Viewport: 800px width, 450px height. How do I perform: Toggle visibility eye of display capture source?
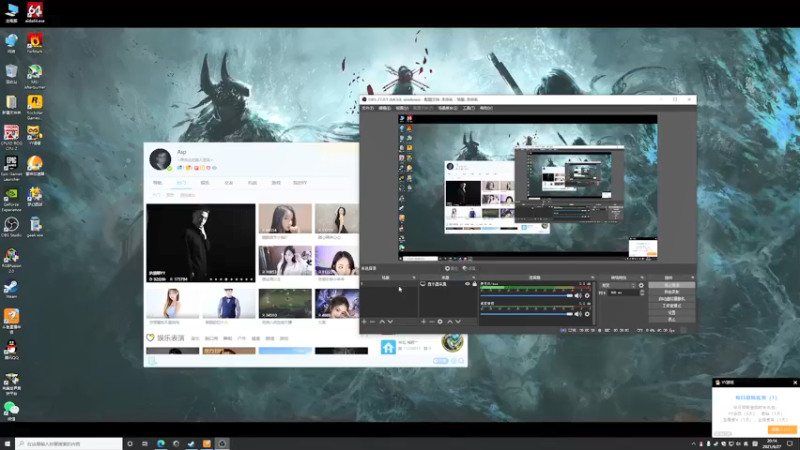point(467,284)
